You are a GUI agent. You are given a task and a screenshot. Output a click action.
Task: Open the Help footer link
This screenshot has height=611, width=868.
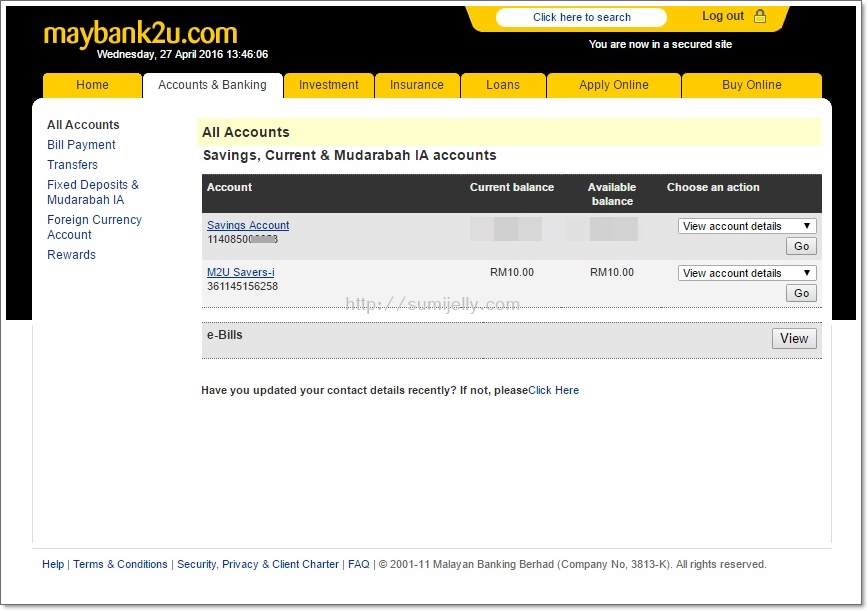click(x=53, y=564)
